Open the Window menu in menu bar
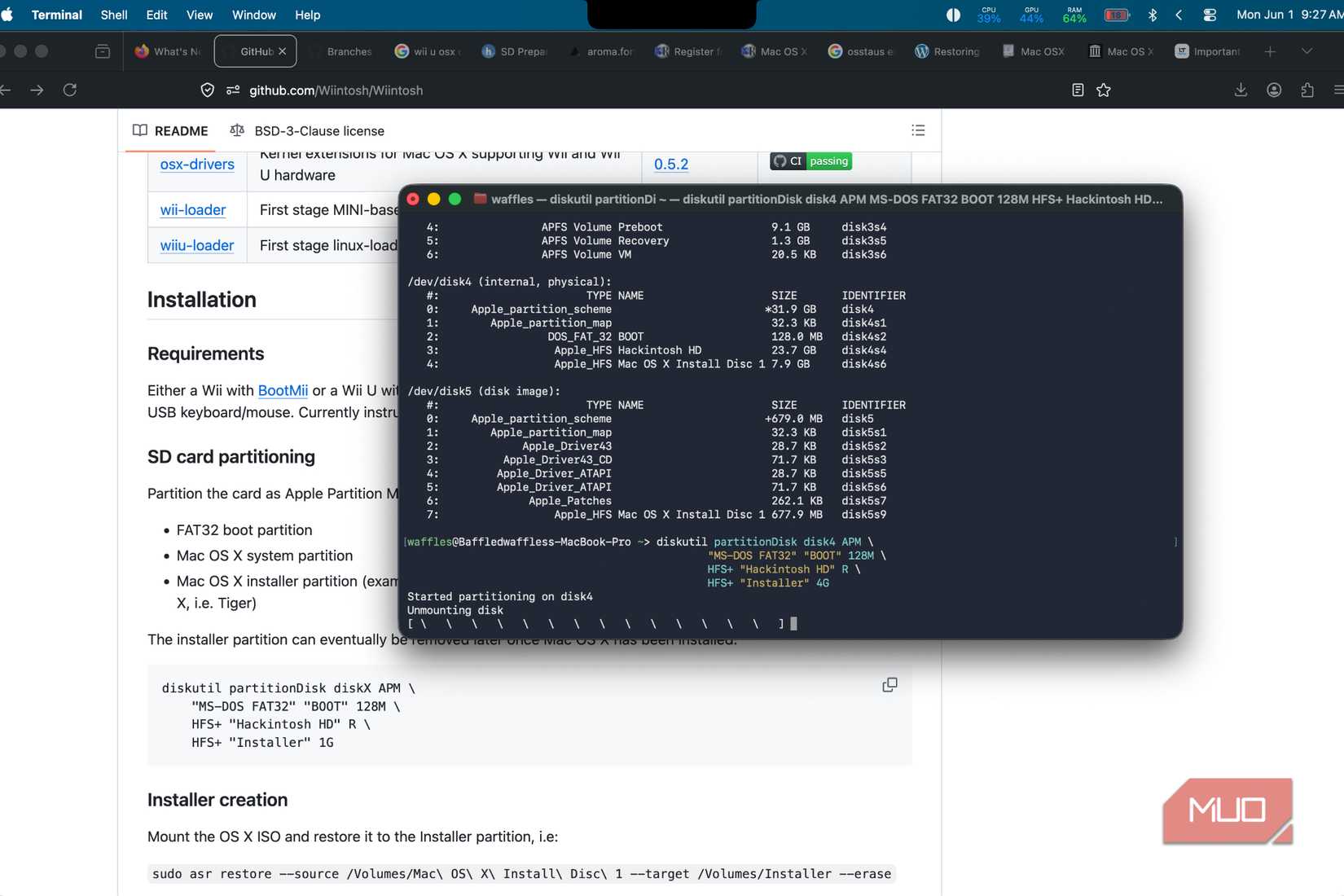The image size is (1344, 896). [254, 15]
